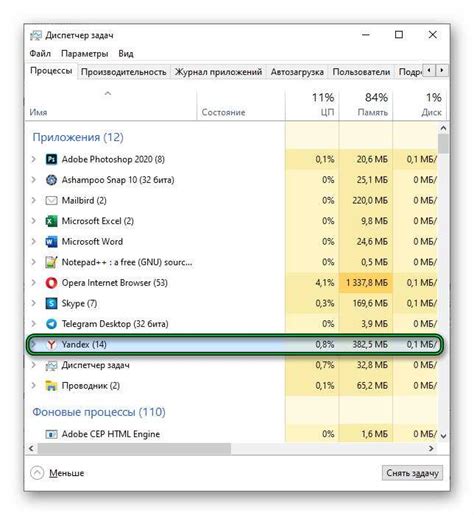Click the Microsoft Excel icon
This screenshot has width=474, height=515.
click(x=51, y=221)
